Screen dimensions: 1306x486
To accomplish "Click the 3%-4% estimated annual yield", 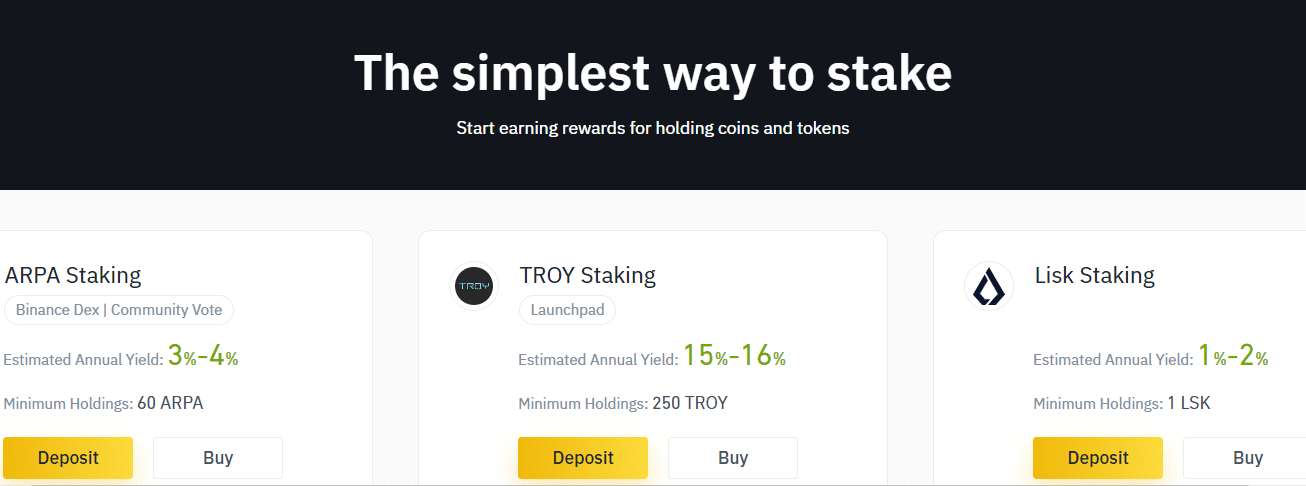I will [x=203, y=356].
